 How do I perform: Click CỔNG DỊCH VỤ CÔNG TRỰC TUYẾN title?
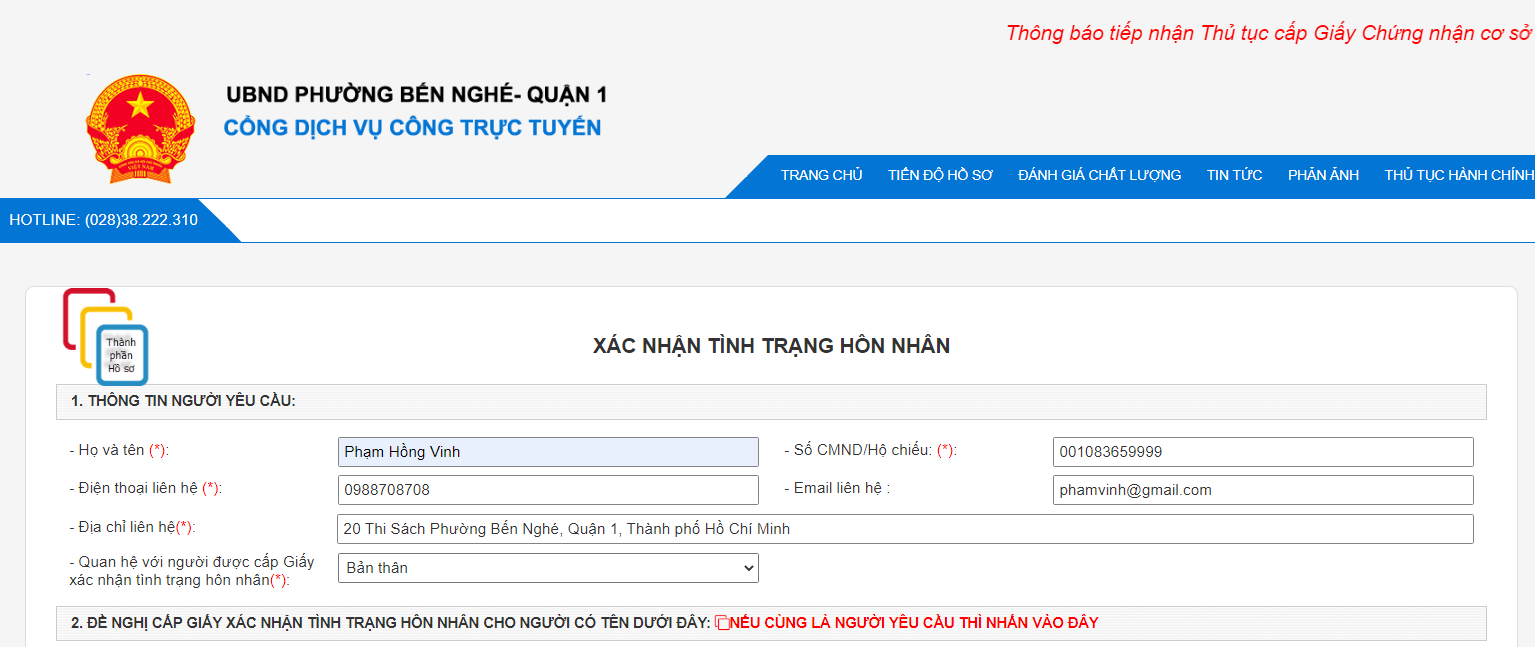413,128
